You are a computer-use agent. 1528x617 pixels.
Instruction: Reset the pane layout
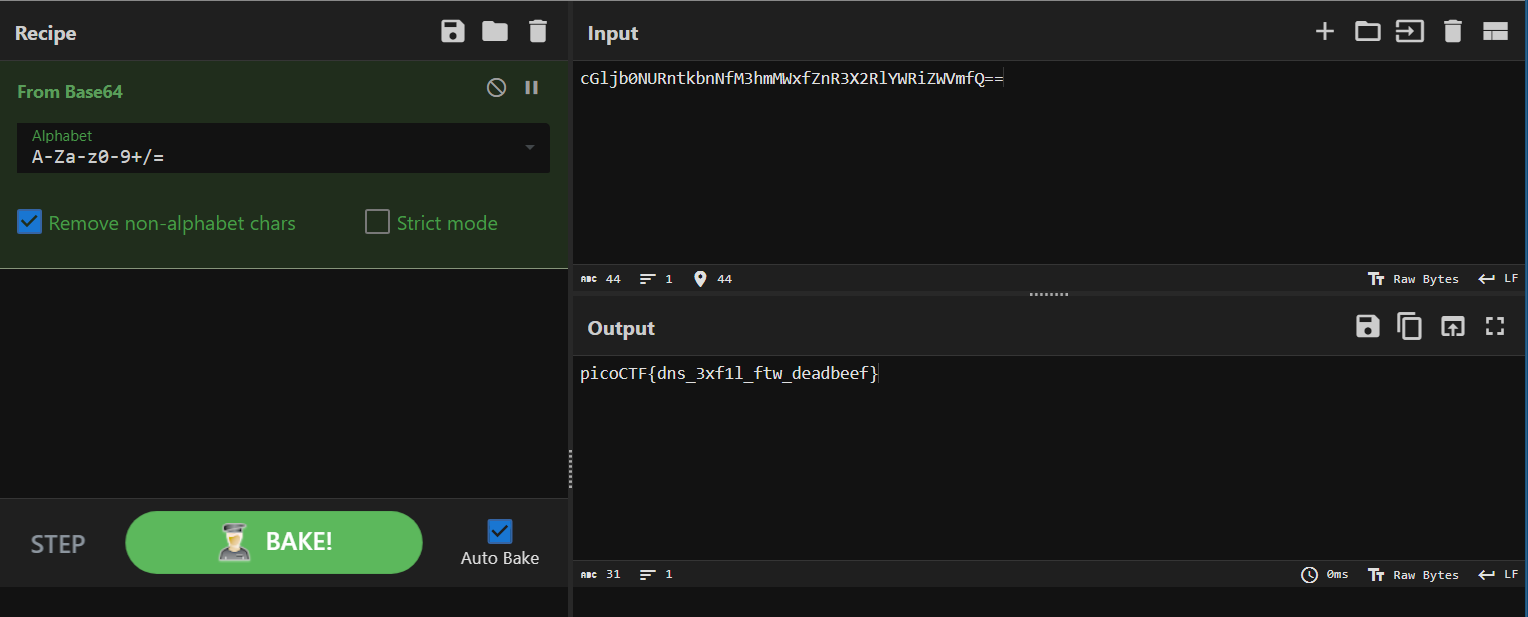click(x=1495, y=32)
